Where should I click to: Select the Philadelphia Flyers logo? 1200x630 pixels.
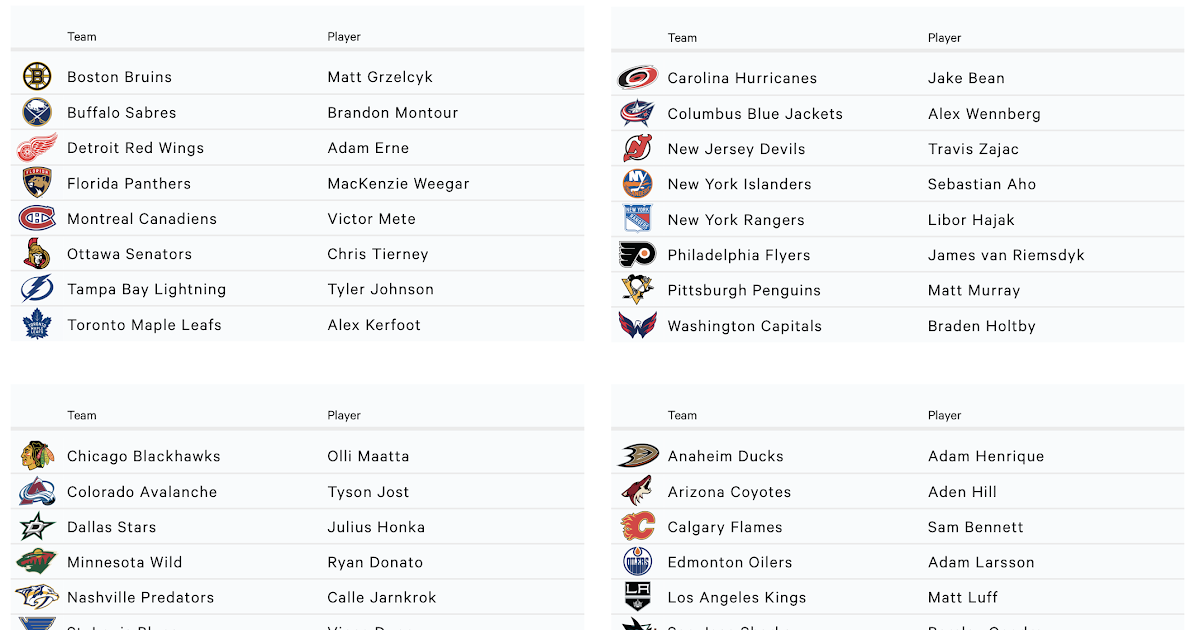tap(637, 255)
